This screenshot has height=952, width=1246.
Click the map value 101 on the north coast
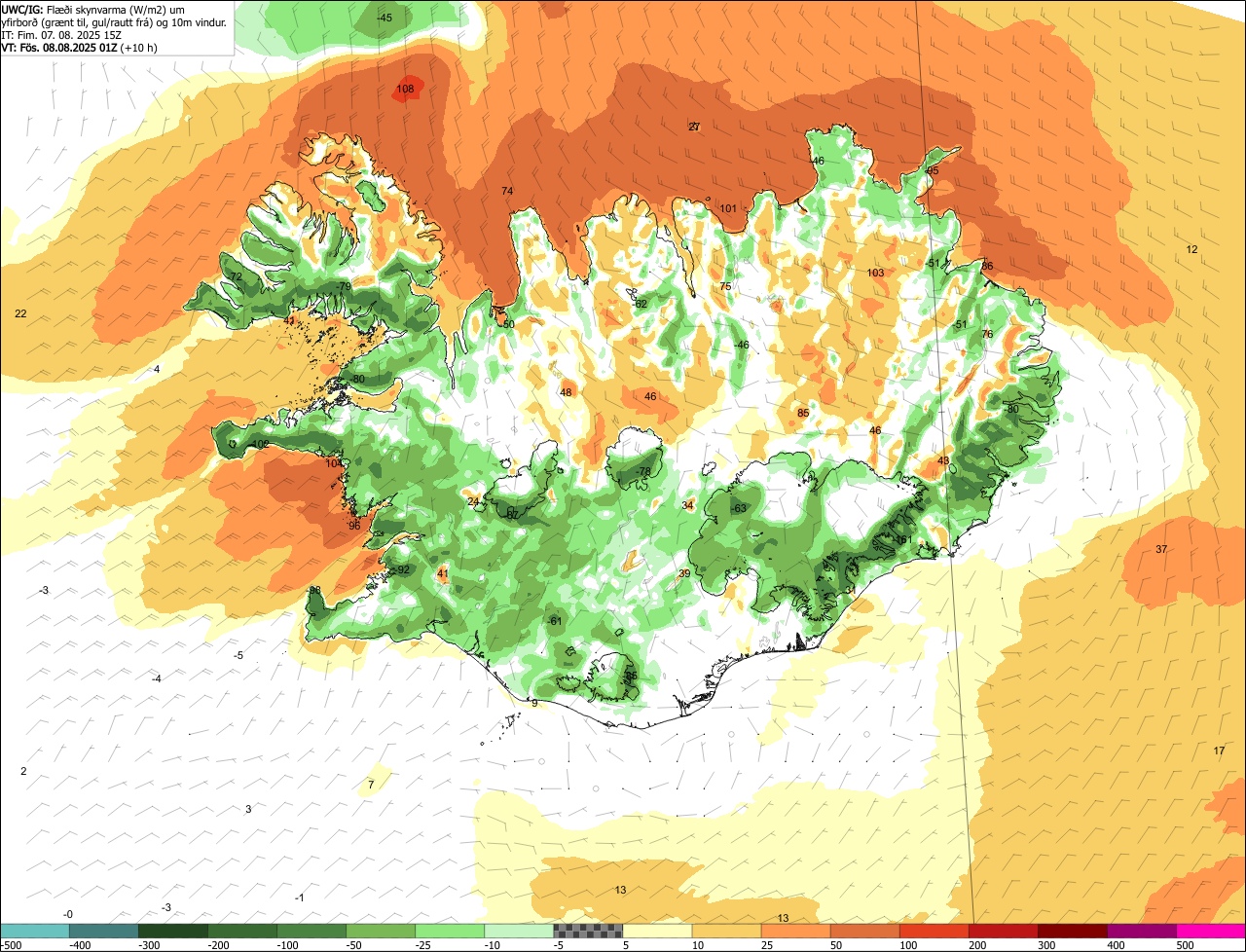point(728,209)
